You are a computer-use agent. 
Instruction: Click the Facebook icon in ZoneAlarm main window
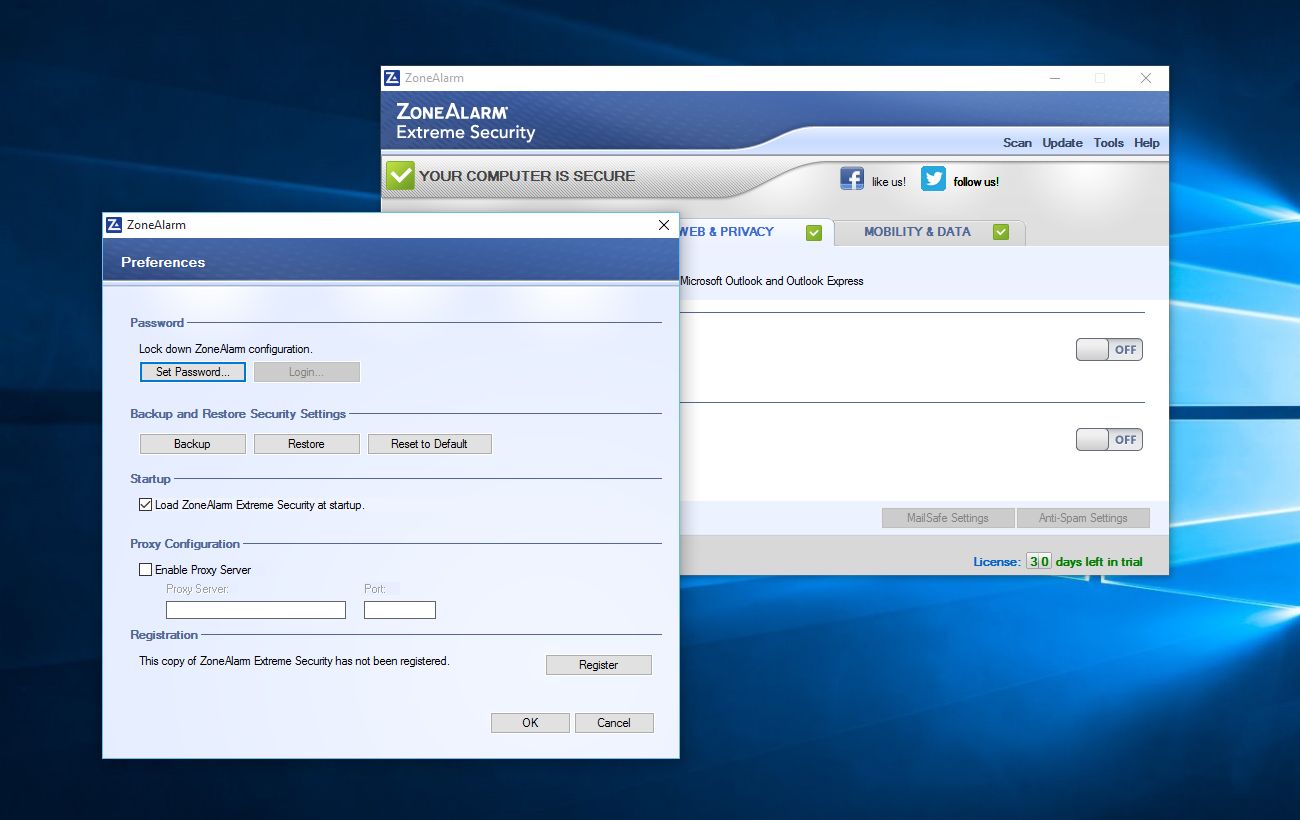coord(852,179)
